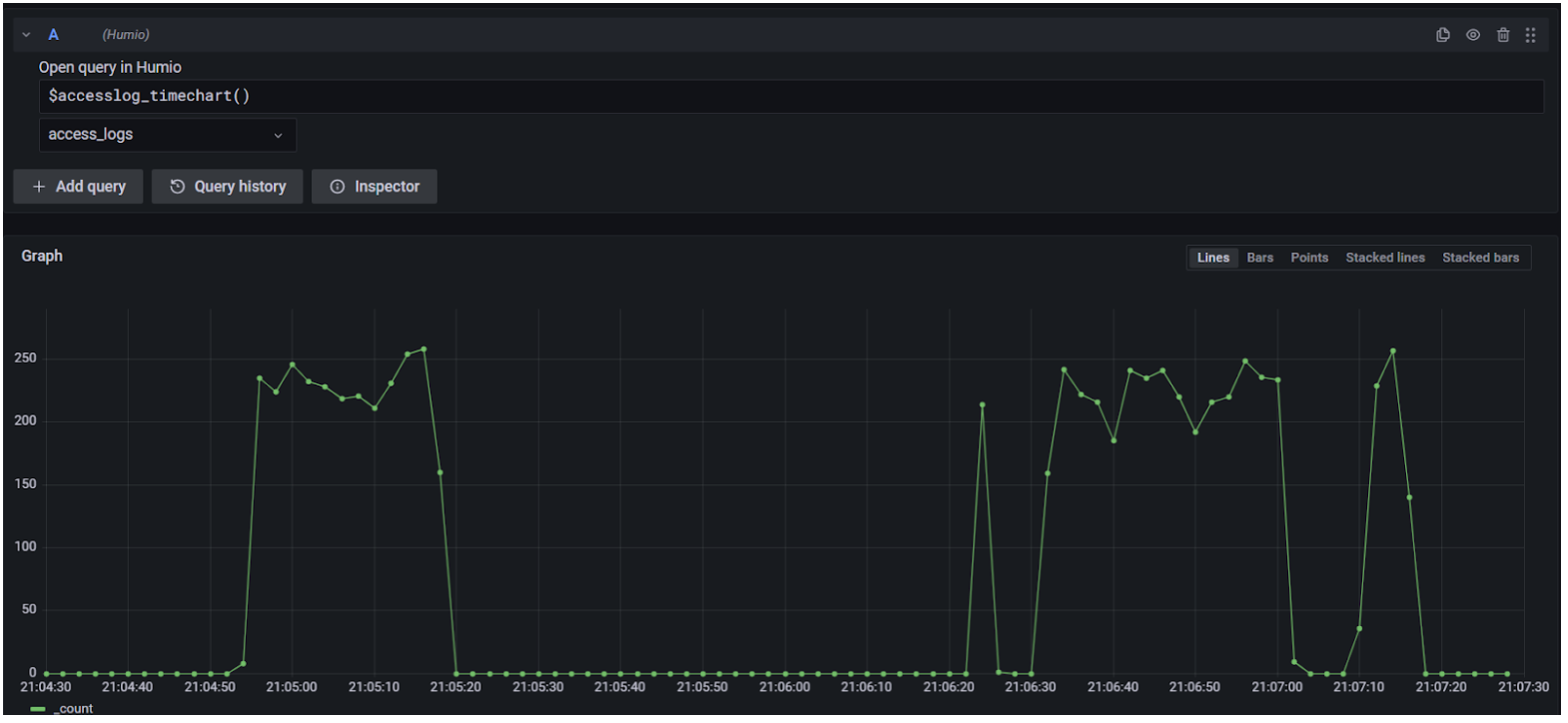Image resolution: width=1568 pixels, height=723 pixels.
Task: Click the _count legend color swatch
Action: (38, 709)
